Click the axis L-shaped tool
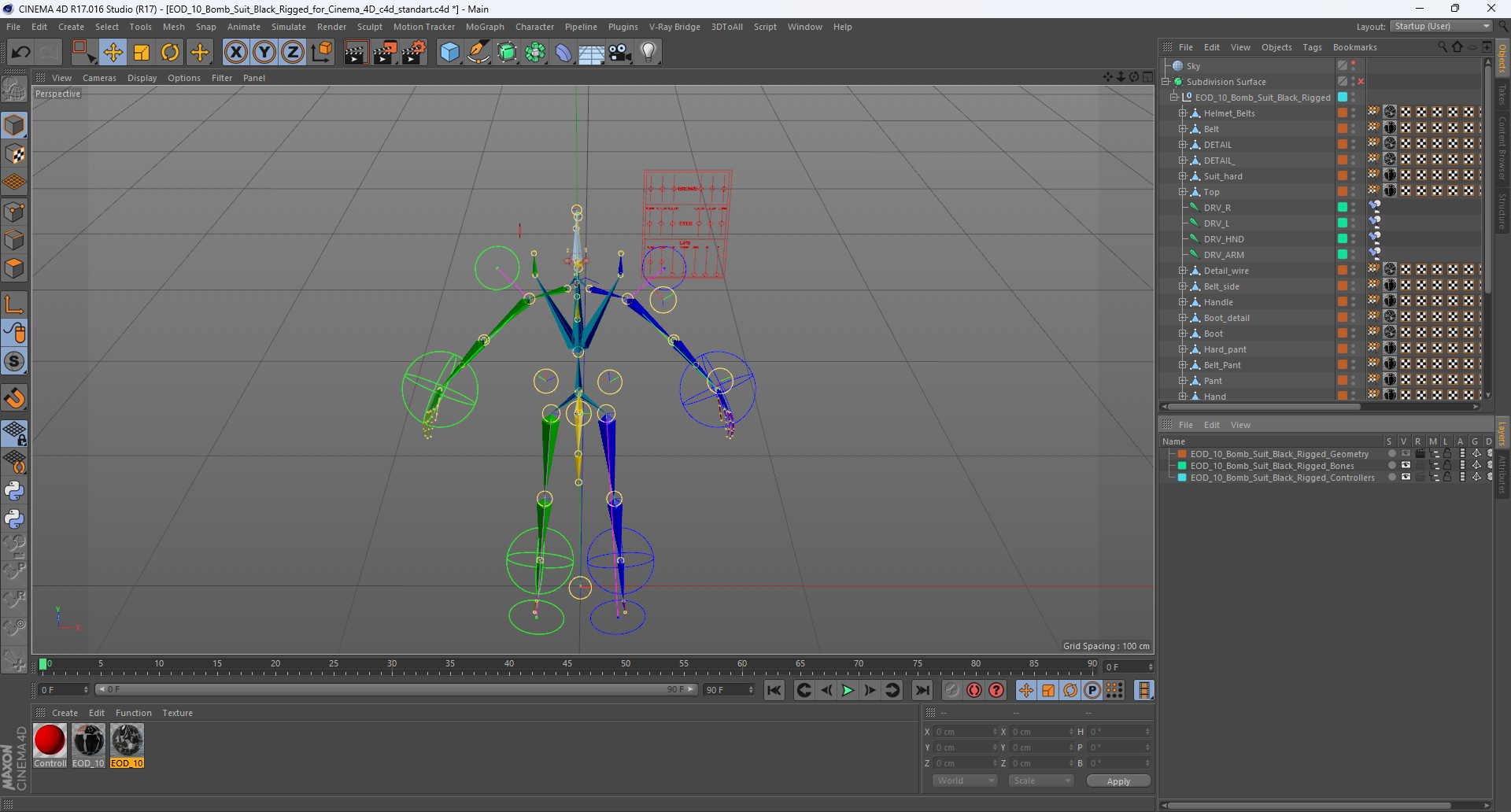This screenshot has width=1511, height=812. coord(14,305)
